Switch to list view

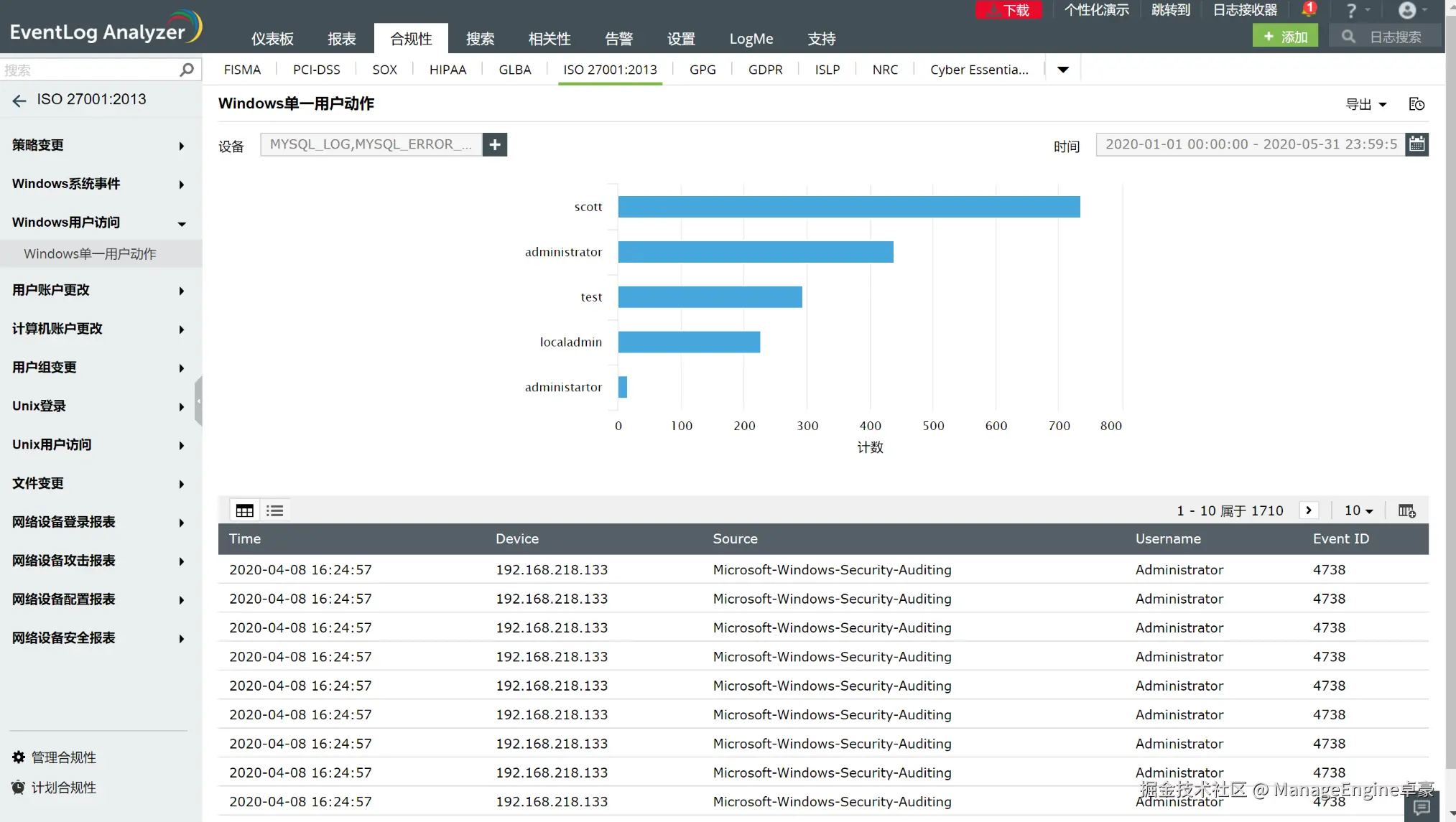(274, 510)
